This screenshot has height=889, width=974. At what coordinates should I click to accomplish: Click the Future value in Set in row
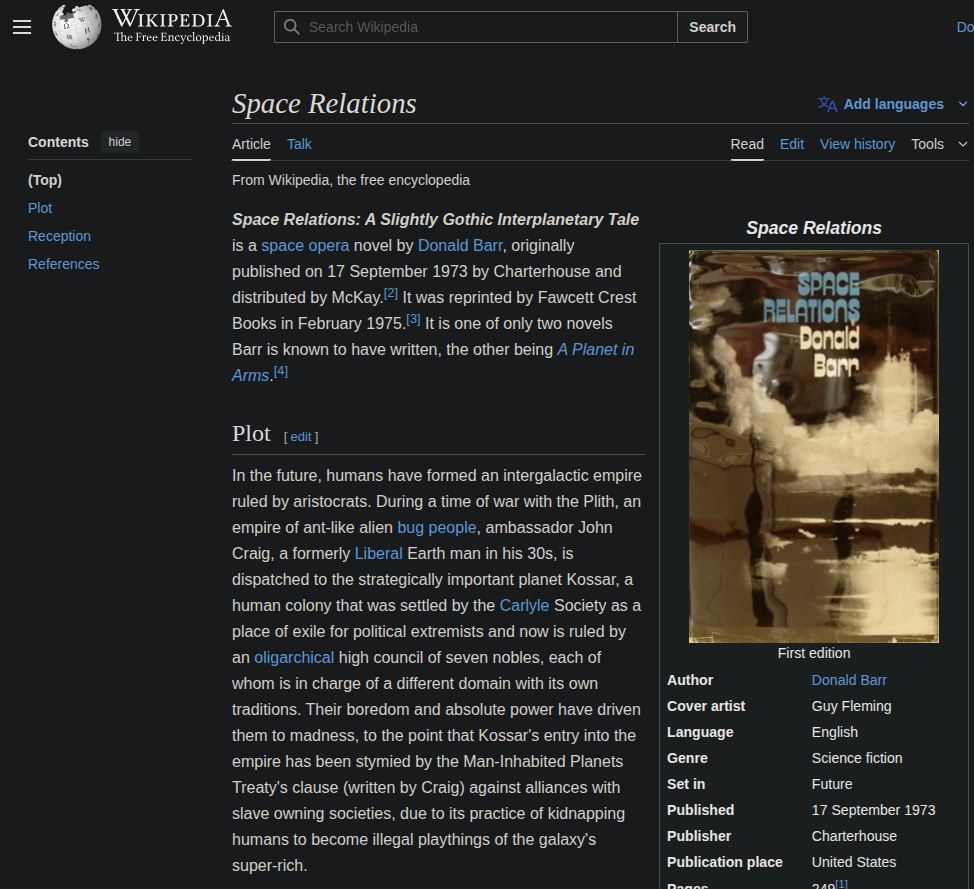pos(832,785)
